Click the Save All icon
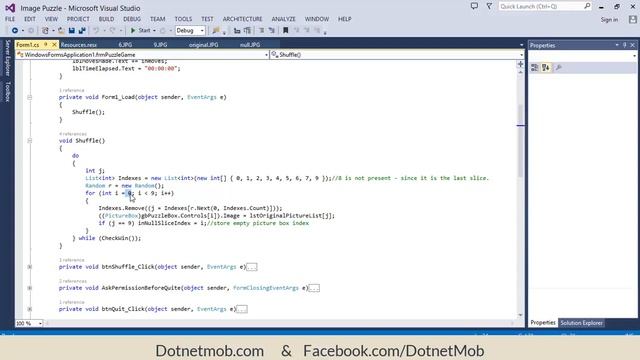This screenshot has width=640, height=360. 82,31
